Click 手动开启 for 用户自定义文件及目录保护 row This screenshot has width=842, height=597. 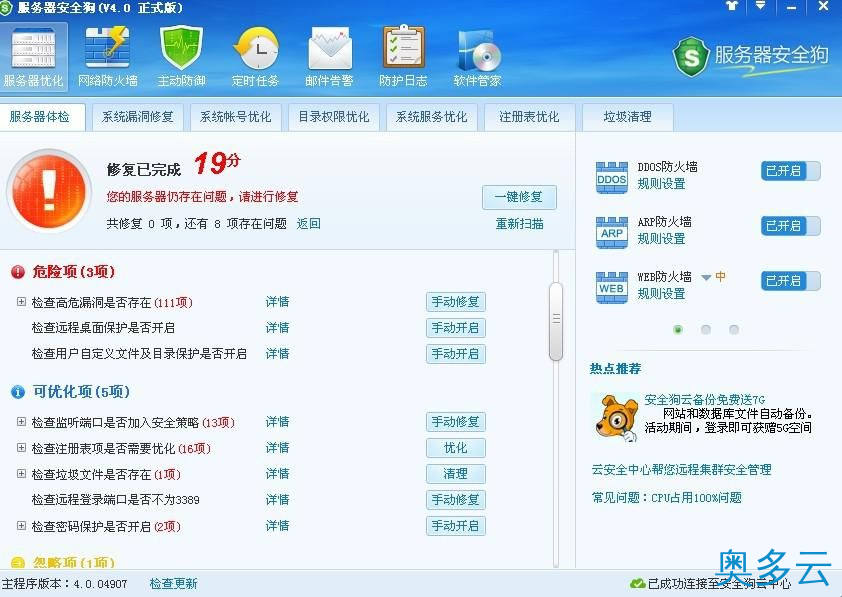coord(456,354)
